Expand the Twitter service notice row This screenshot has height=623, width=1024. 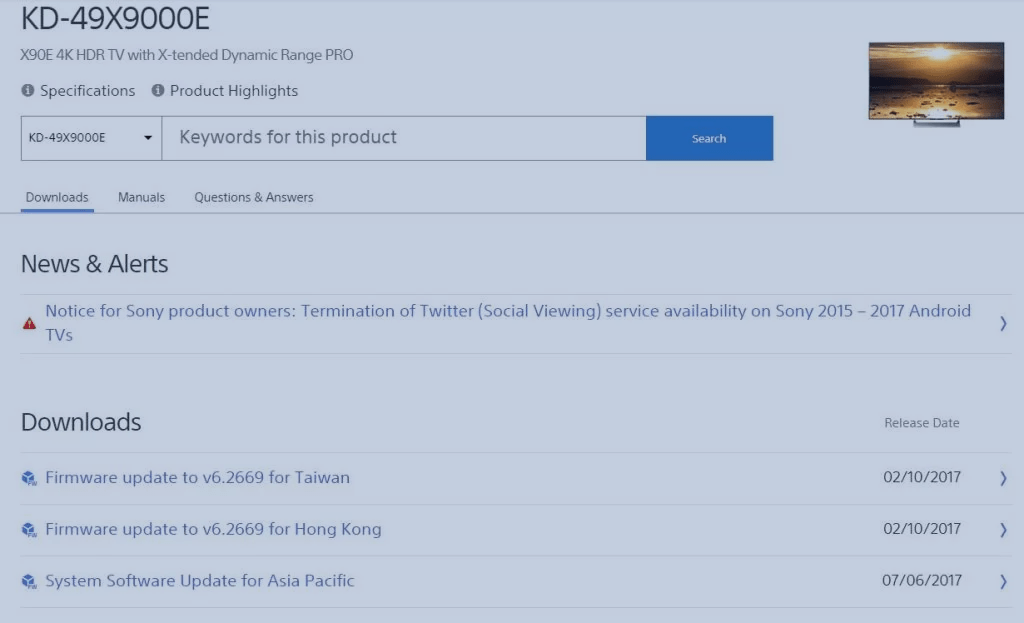[x=1003, y=323]
